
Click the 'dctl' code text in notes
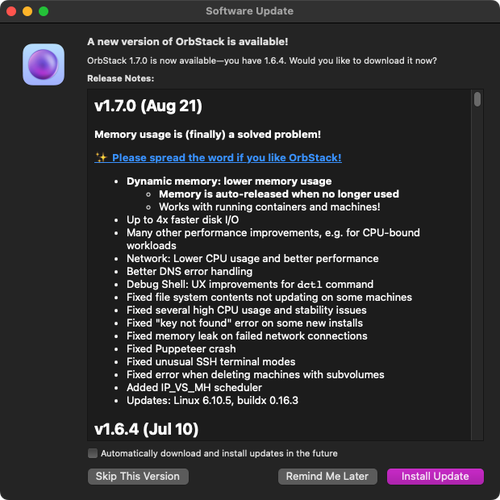point(310,285)
